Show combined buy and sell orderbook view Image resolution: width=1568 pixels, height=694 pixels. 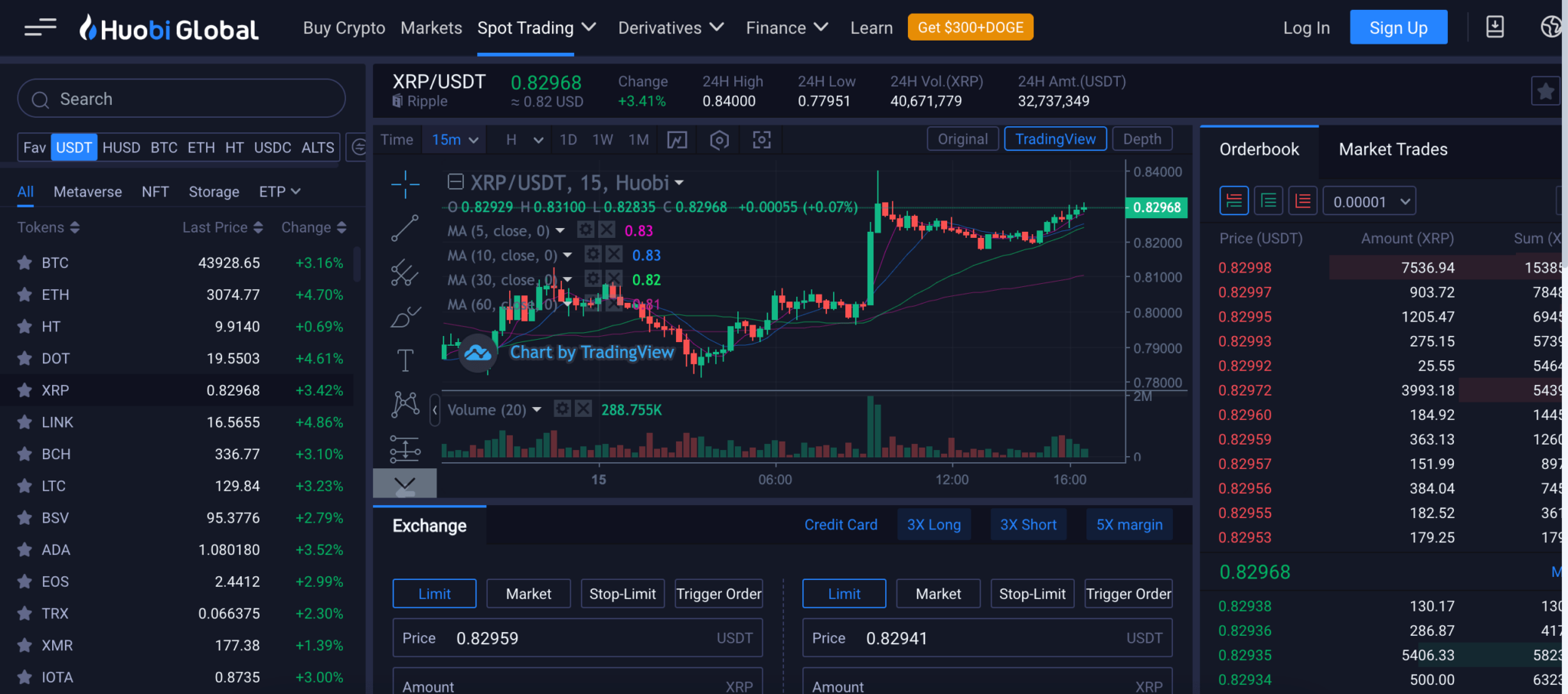[1234, 201]
